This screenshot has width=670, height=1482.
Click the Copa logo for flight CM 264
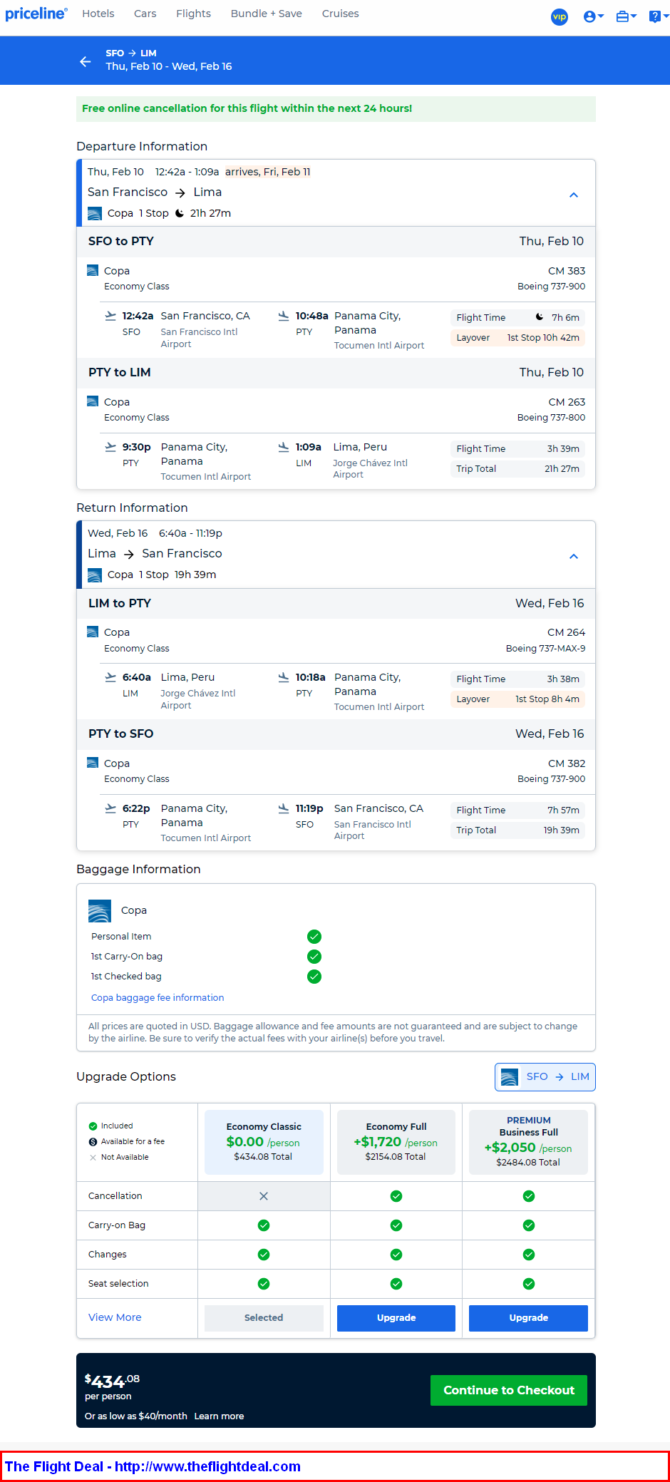coord(93,632)
